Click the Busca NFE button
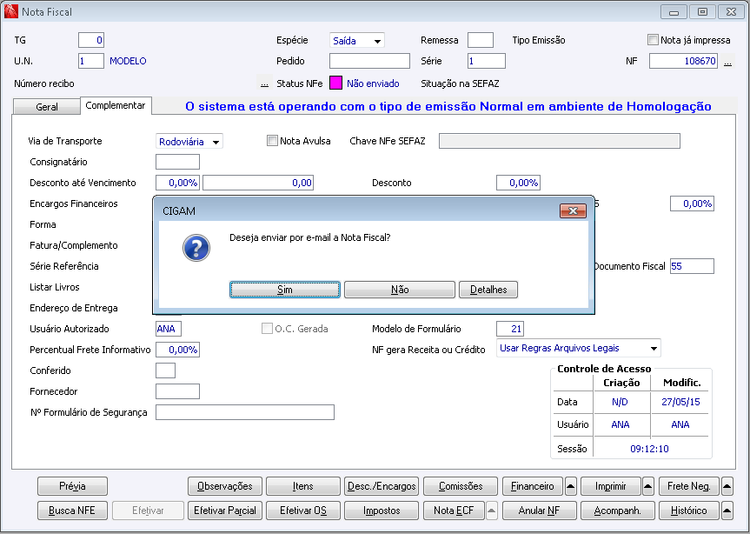This screenshot has height=534, width=750. pyautogui.click(x=72, y=511)
